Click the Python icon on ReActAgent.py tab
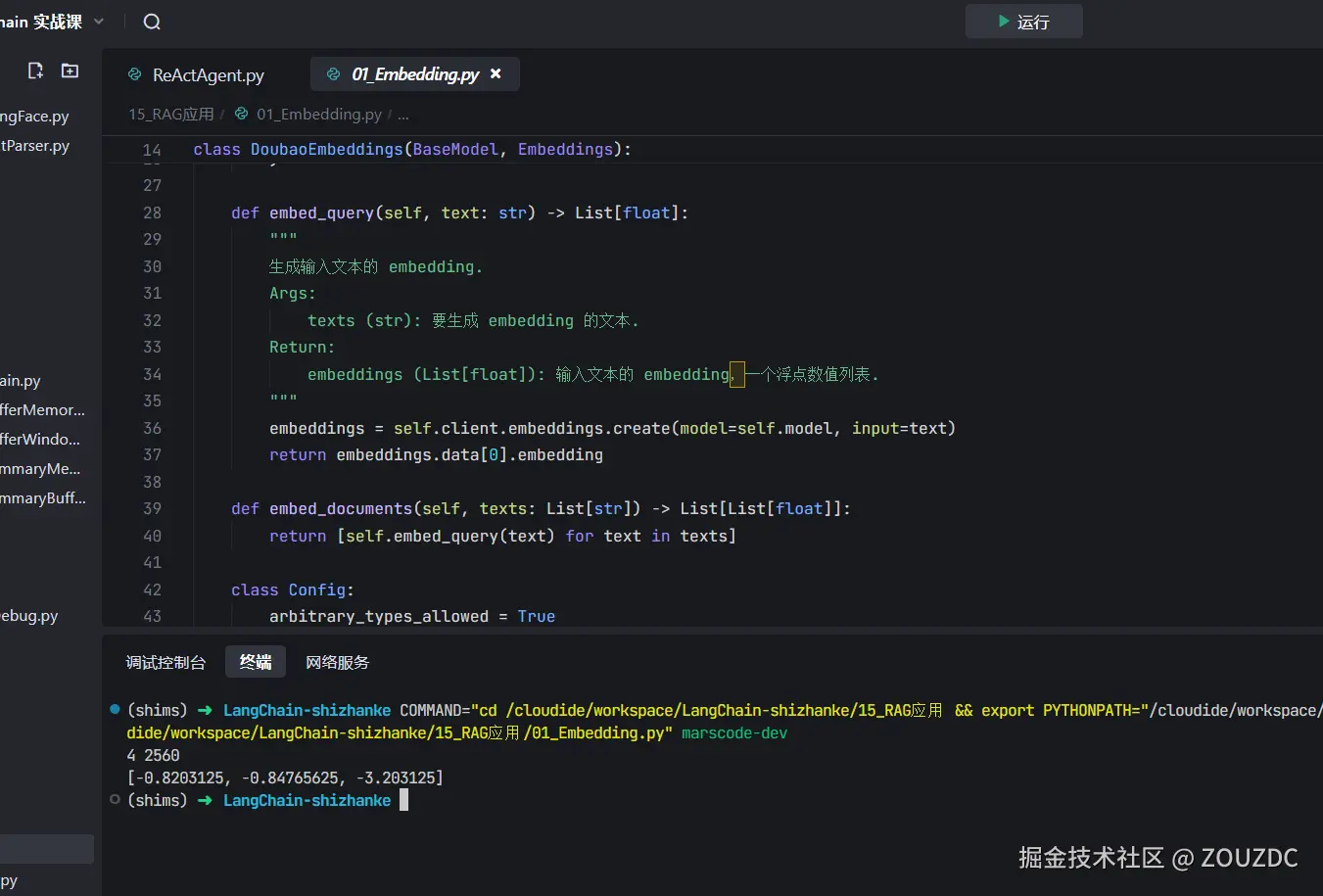This screenshot has width=1323, height=896. pyautogui.click(x=135, y=74)
